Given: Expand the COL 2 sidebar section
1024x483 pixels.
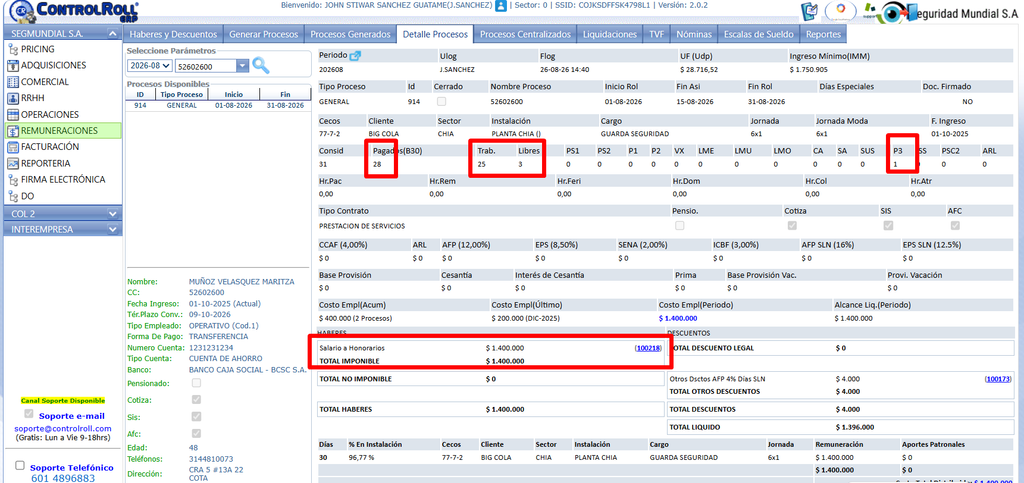Looking at the screenshot, I should tap(63, 213).
